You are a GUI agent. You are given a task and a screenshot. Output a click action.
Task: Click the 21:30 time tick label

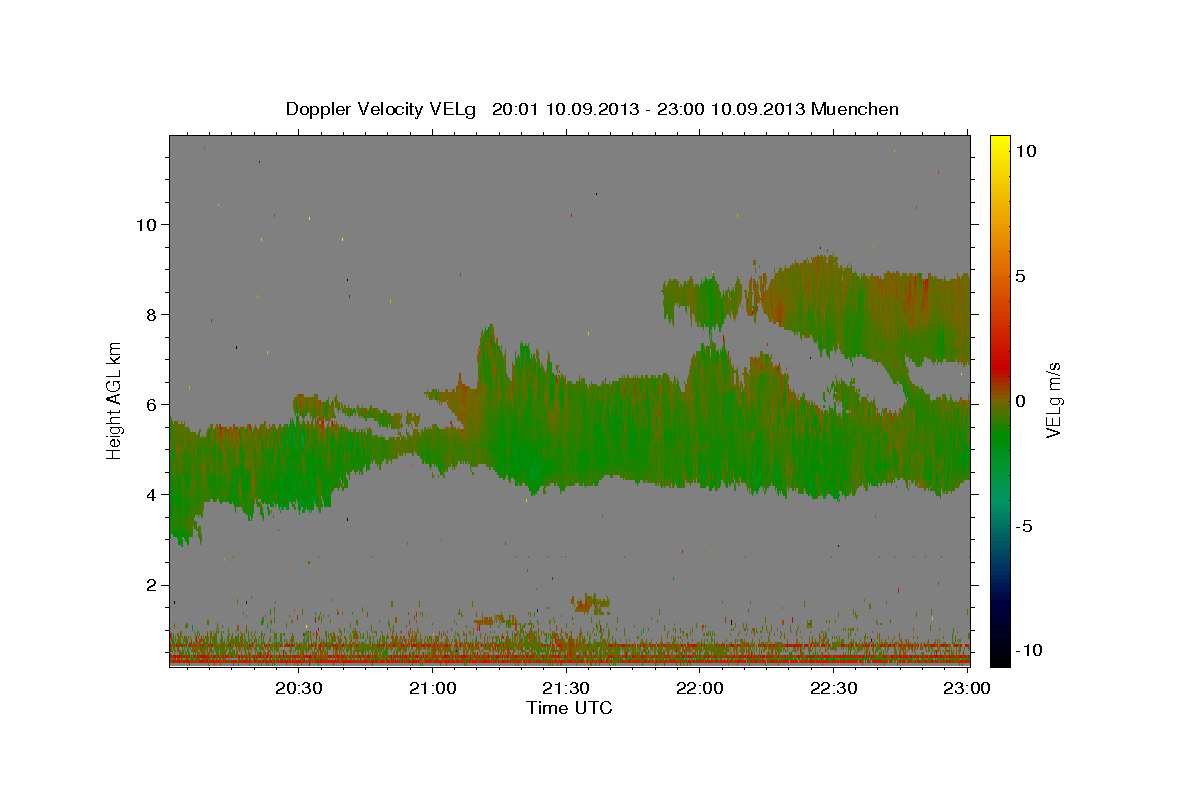[x=565, y=688]
